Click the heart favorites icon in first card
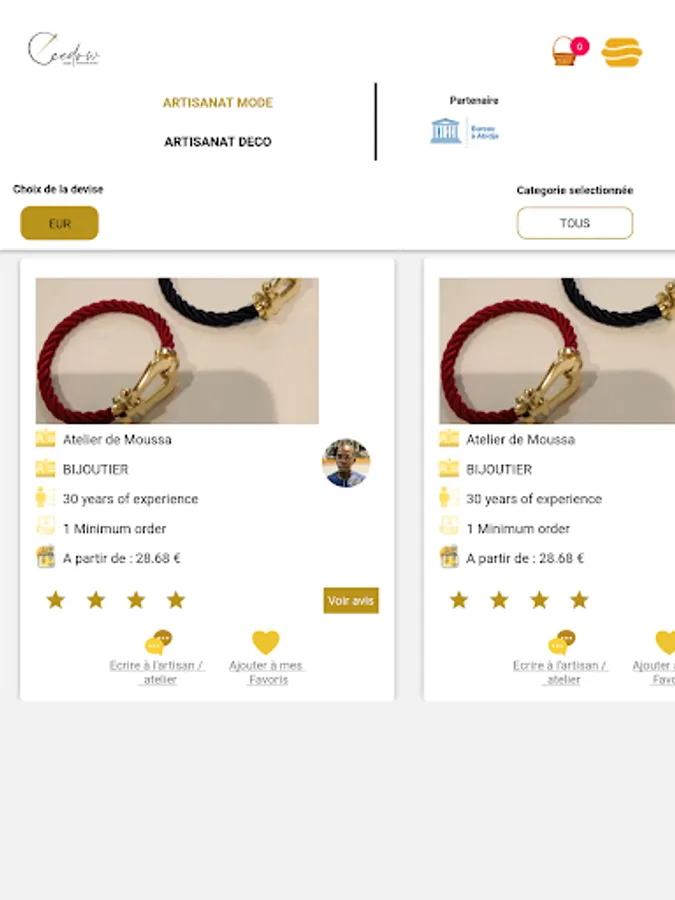 (x=266, y=642)
